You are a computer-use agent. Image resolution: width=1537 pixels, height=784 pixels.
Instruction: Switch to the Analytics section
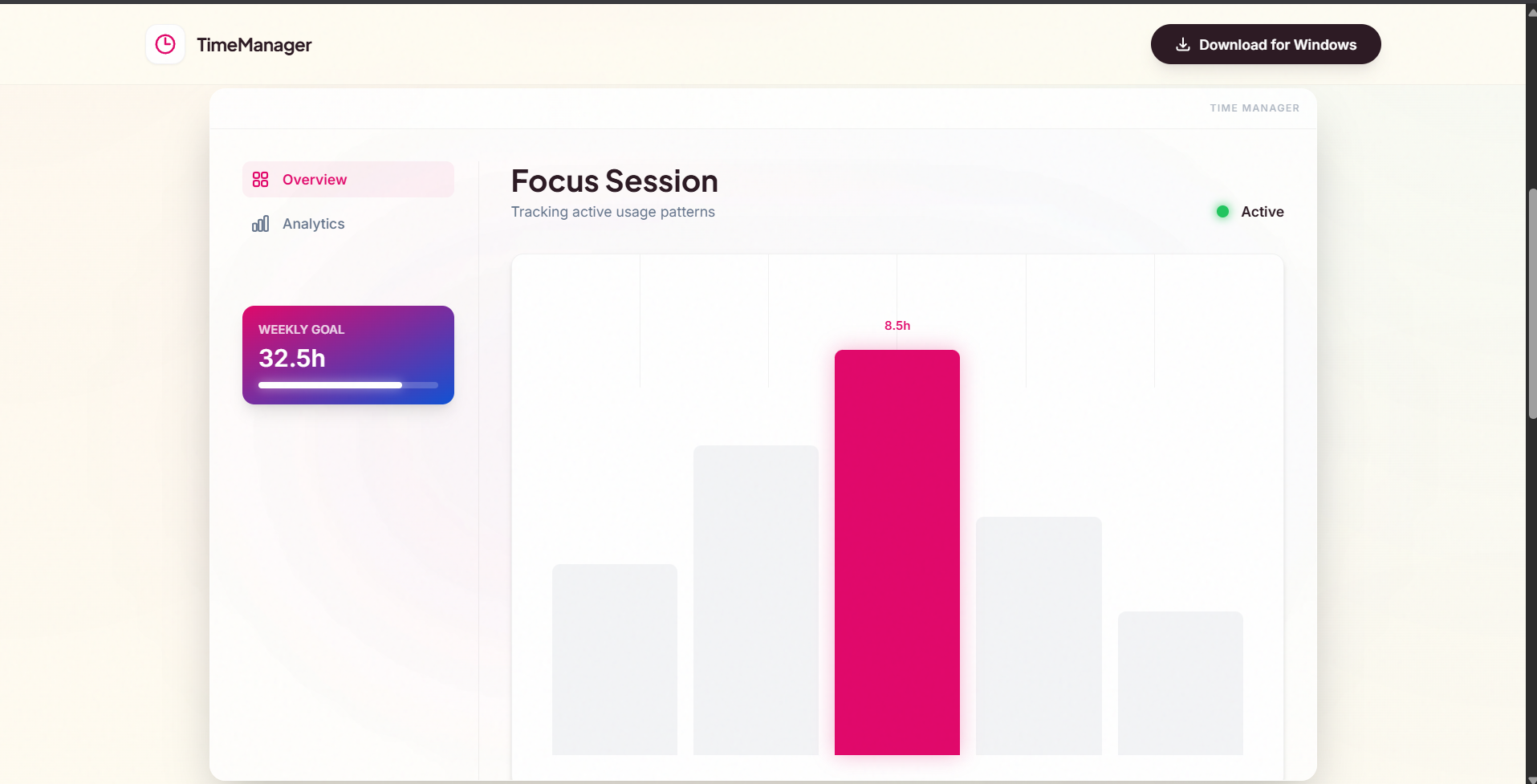pyautogui.click(x=313, y=224)
